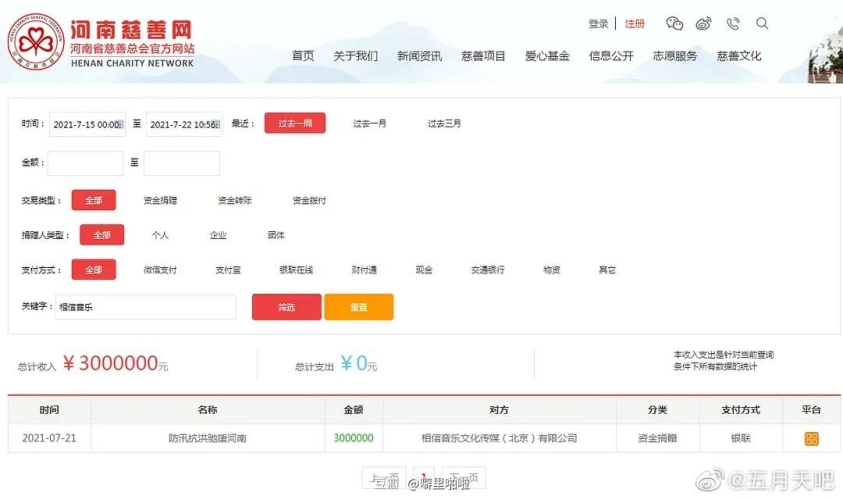The width and height of the screenshot is (843, 500).
Task: Select 全部 for 支付方式
Action: click(94, 269)
